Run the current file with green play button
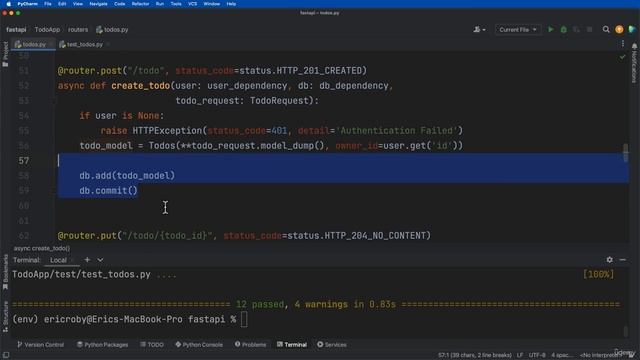The image size is (640, 360). tap(551, 29)
